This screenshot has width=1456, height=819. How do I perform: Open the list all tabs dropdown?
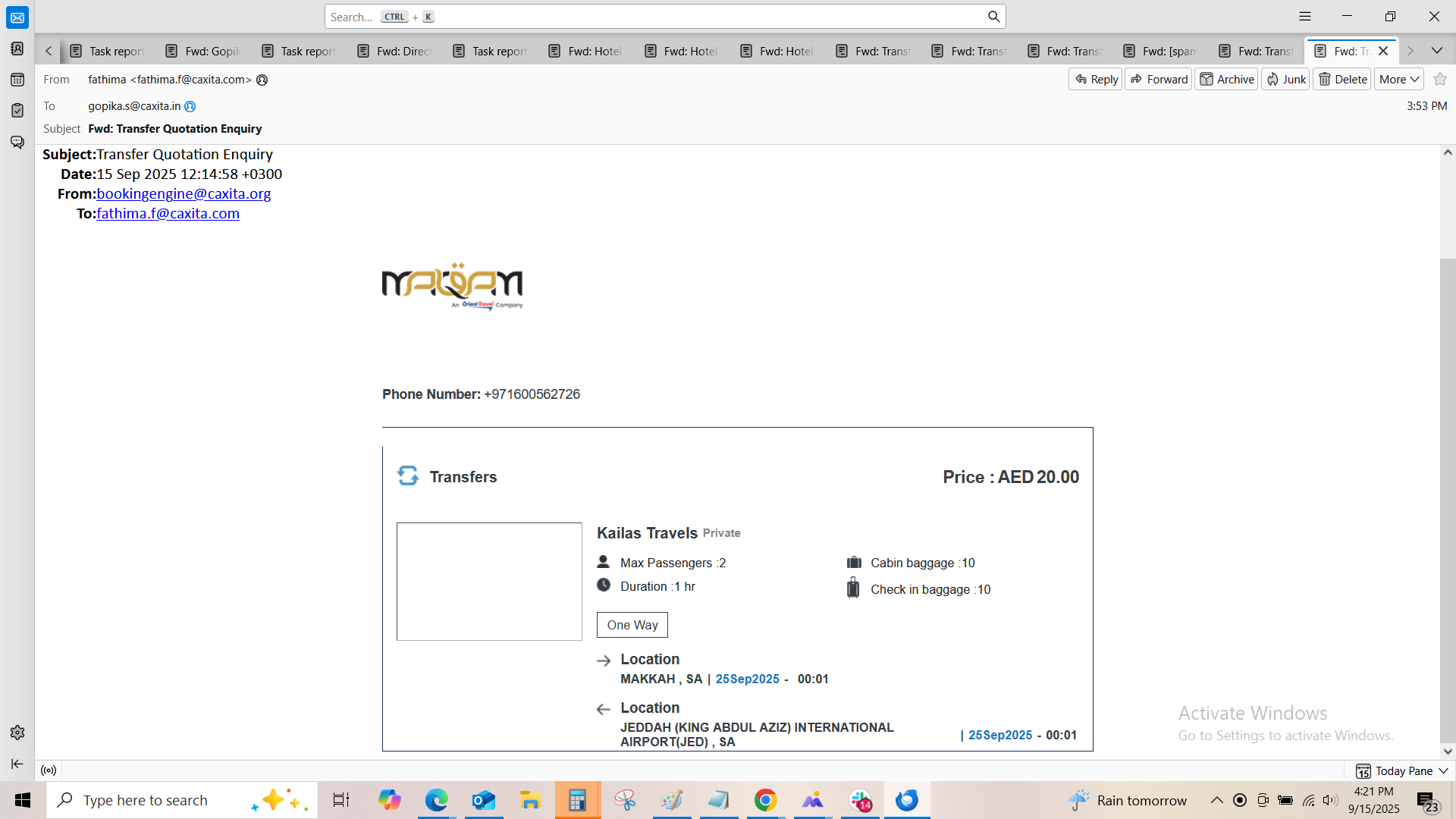coord(1436,51)
